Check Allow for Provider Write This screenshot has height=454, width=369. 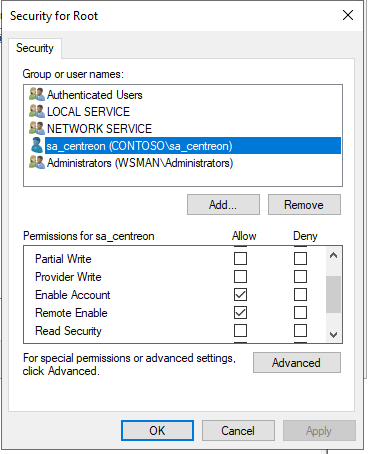click(240, 276)
